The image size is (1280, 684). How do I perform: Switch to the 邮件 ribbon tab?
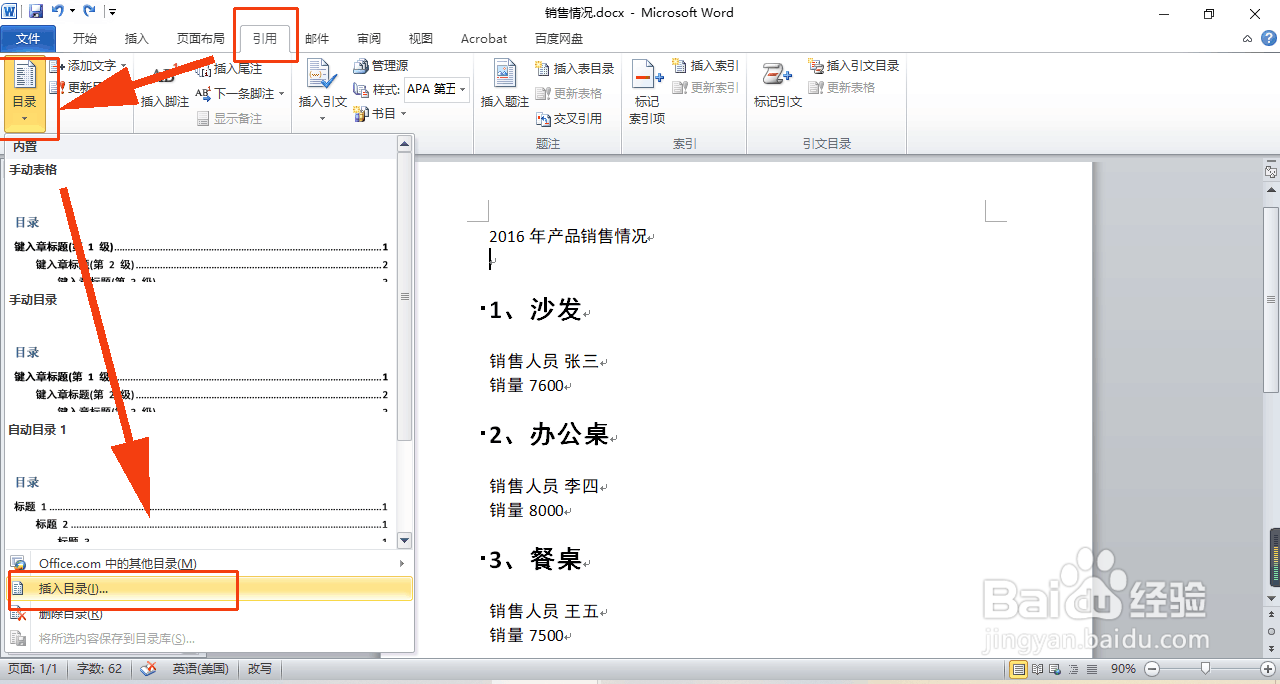[x=317, y=39]
